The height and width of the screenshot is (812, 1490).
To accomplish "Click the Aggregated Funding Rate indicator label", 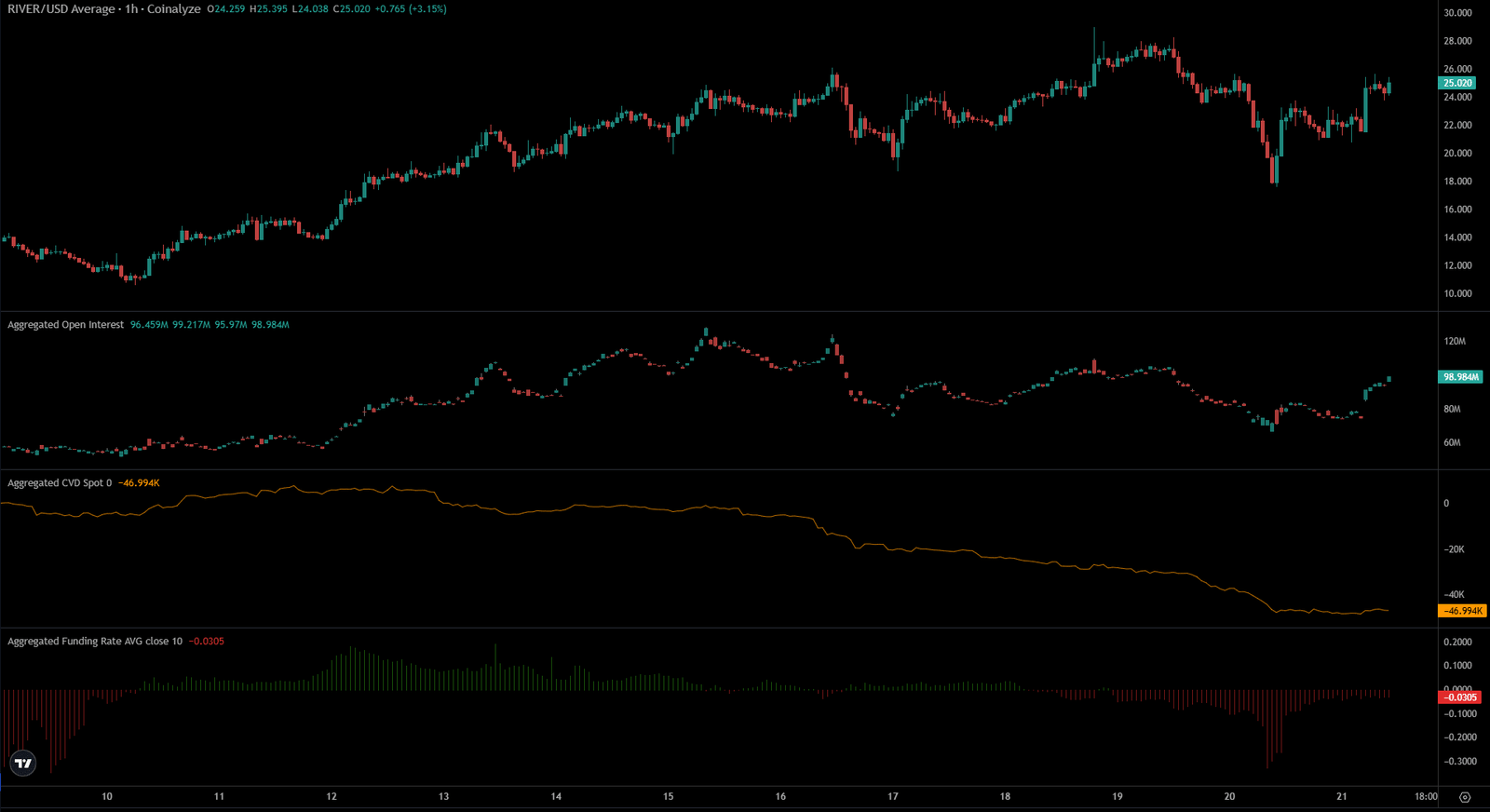I will click(x=94, y=642).
